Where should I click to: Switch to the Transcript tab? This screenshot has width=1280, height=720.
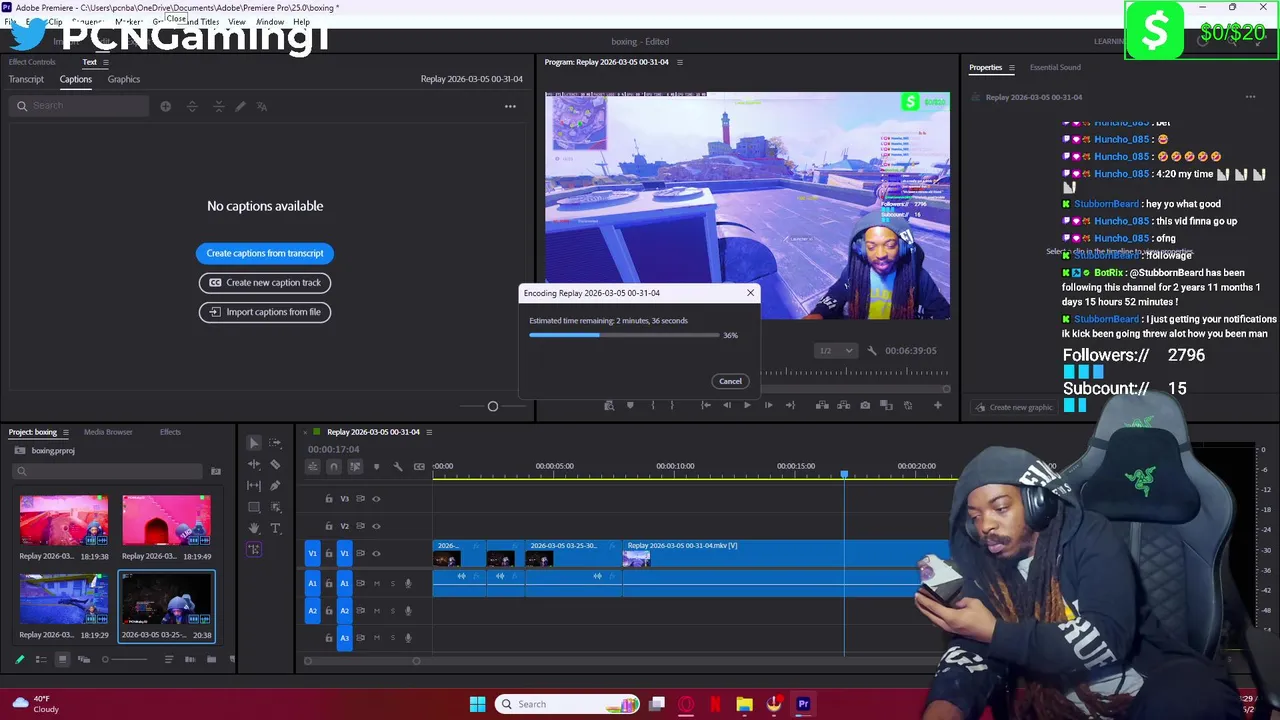[26, 79]
